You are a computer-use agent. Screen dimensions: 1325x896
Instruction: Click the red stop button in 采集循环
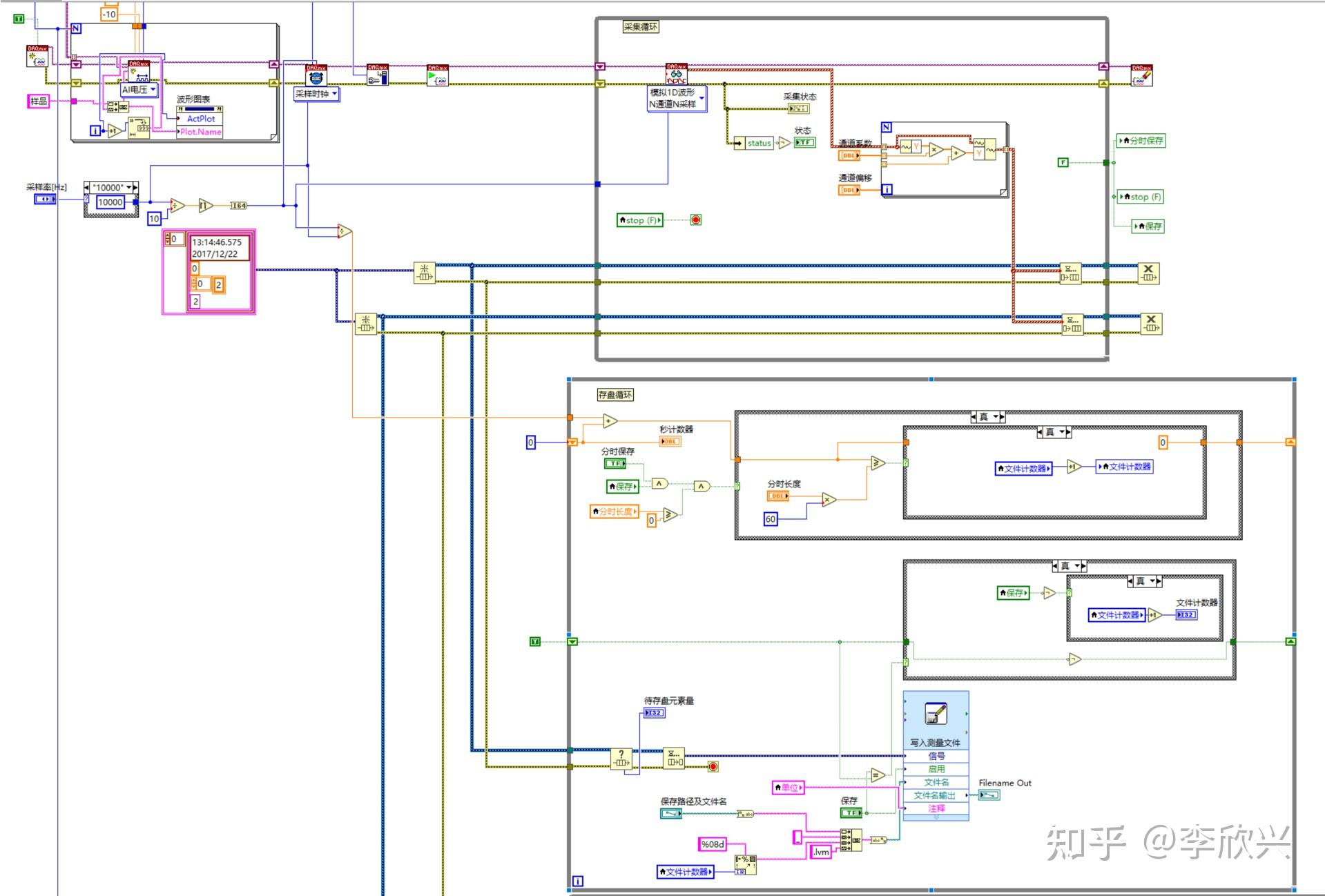coord(695,220)
